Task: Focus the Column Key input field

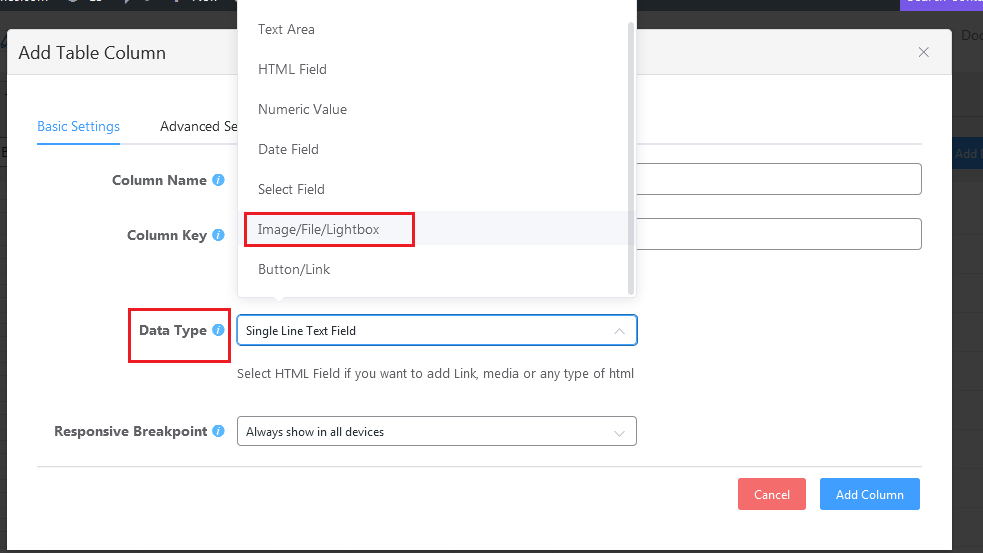Action: click(780, 234)
